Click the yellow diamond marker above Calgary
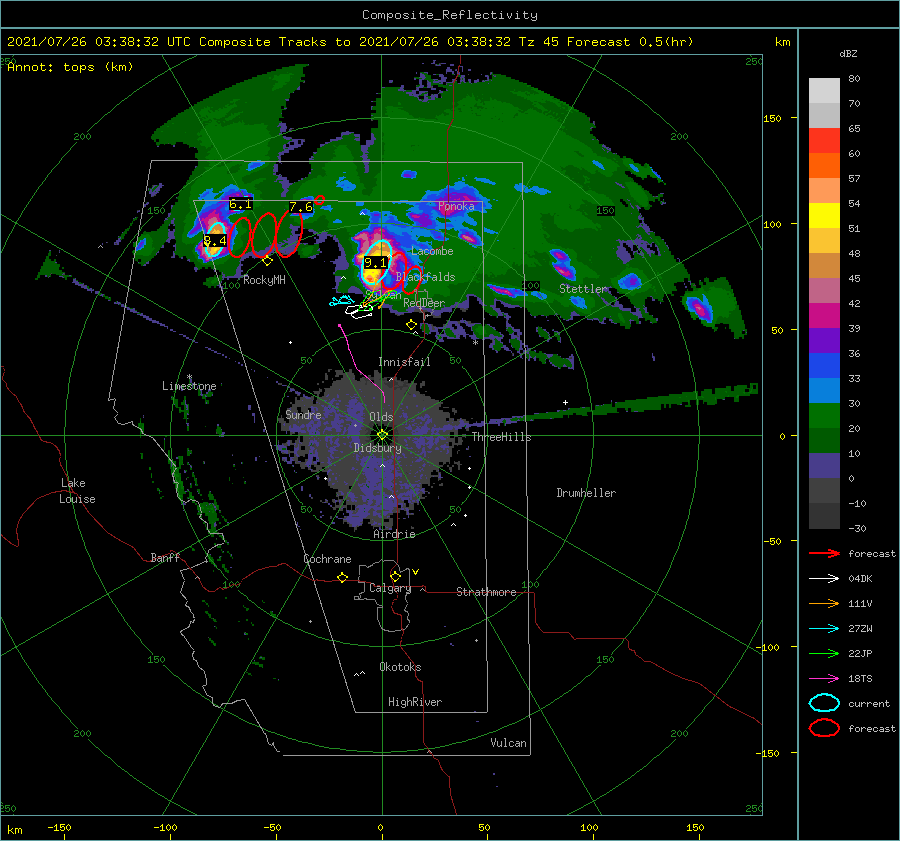 coord(395,576)
